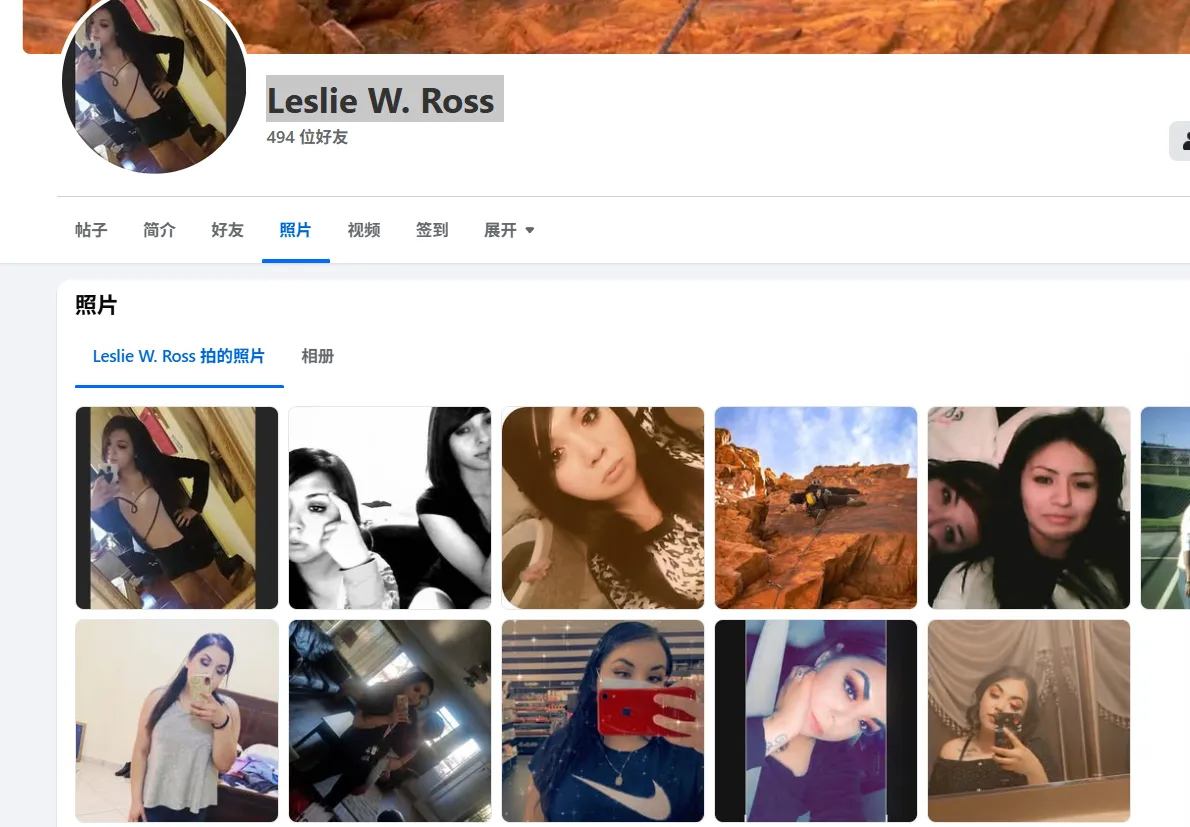Click the 494 位好友 friends link

pyautogui.click(x=307, y=137)
